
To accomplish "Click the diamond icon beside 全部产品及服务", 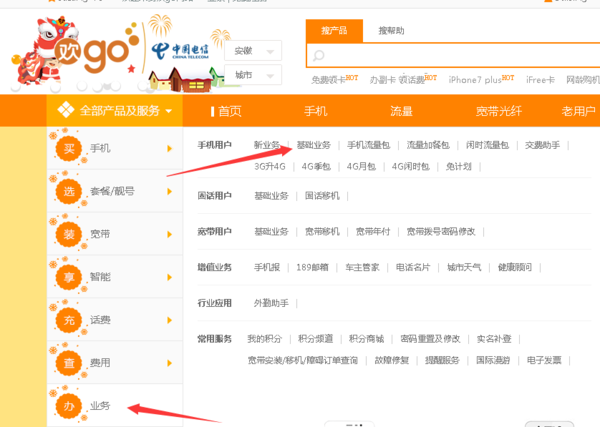I will click(66, 110).
